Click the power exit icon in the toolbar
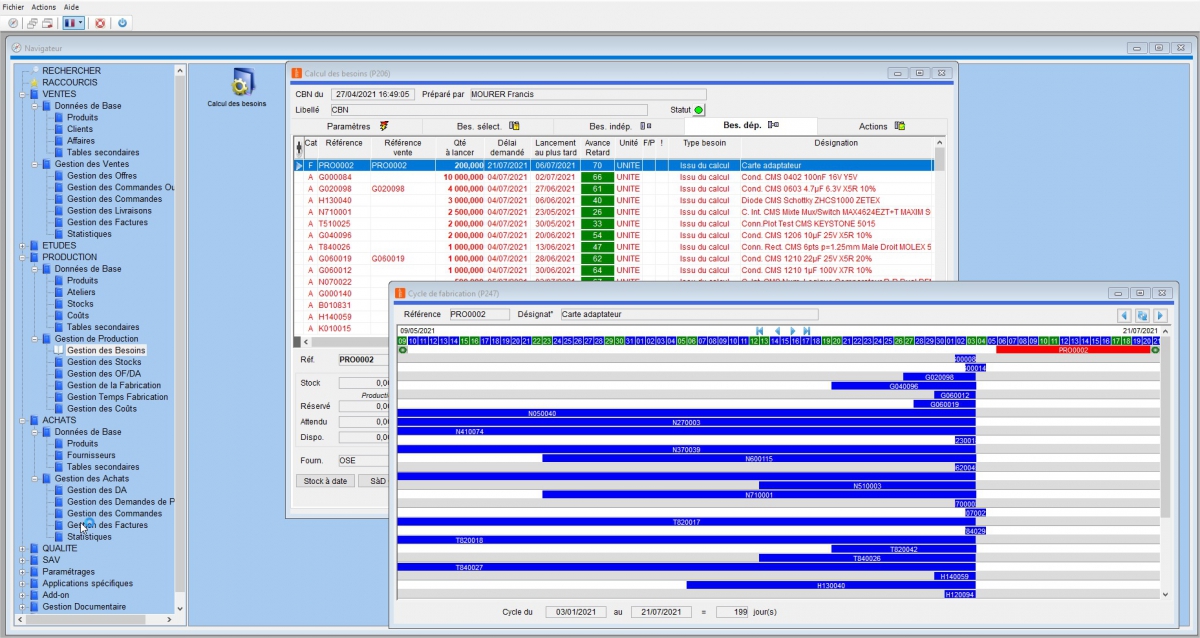The height and width of the screenshot is (638, 1200). point(122,23)
